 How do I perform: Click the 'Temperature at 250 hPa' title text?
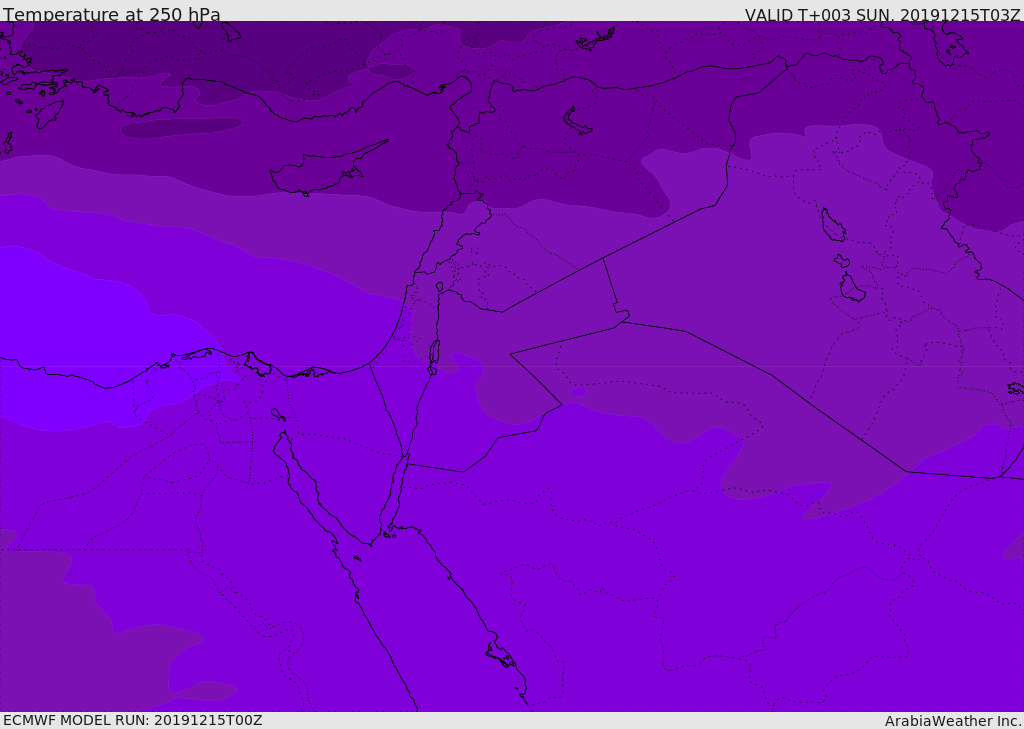112,14
